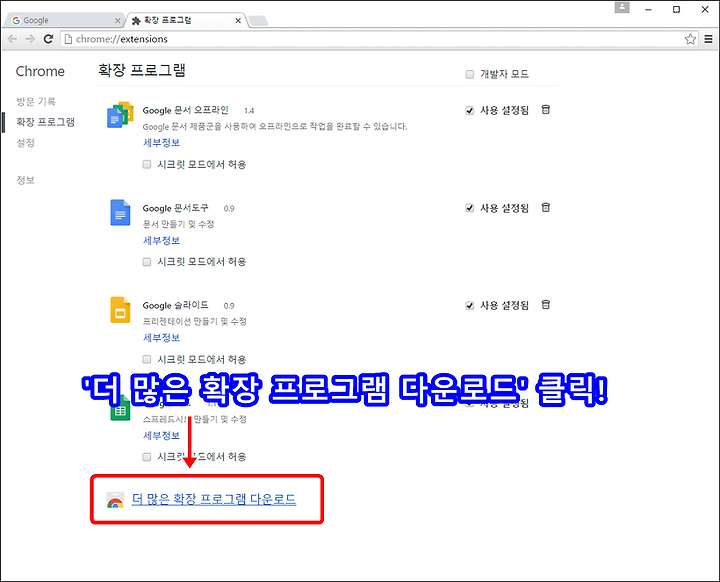Select the 확장 프로그램 browser tab
This screenshot has height=582, width=720.
tap(186, 20)
